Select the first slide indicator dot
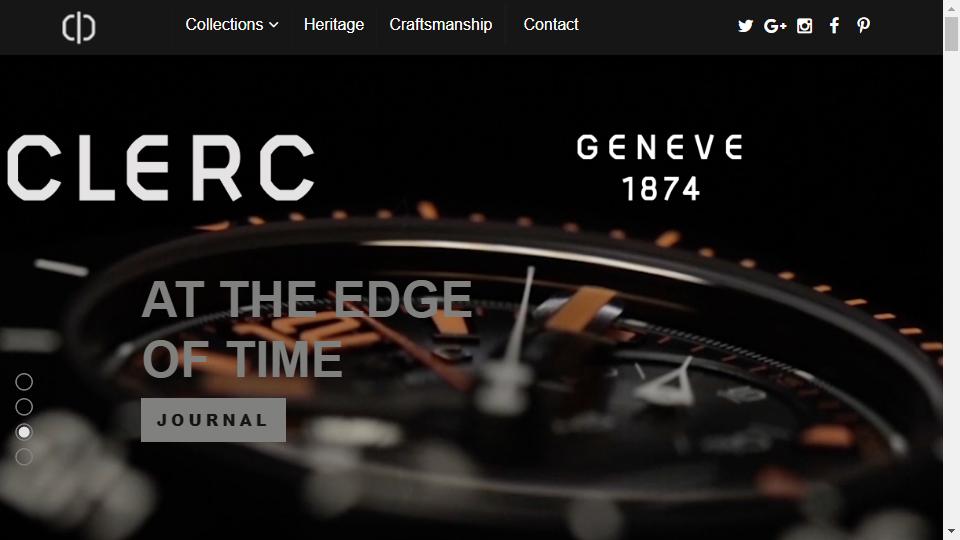Image resolution: width=960 pixels, height=540 pixels. coord(24,382)
